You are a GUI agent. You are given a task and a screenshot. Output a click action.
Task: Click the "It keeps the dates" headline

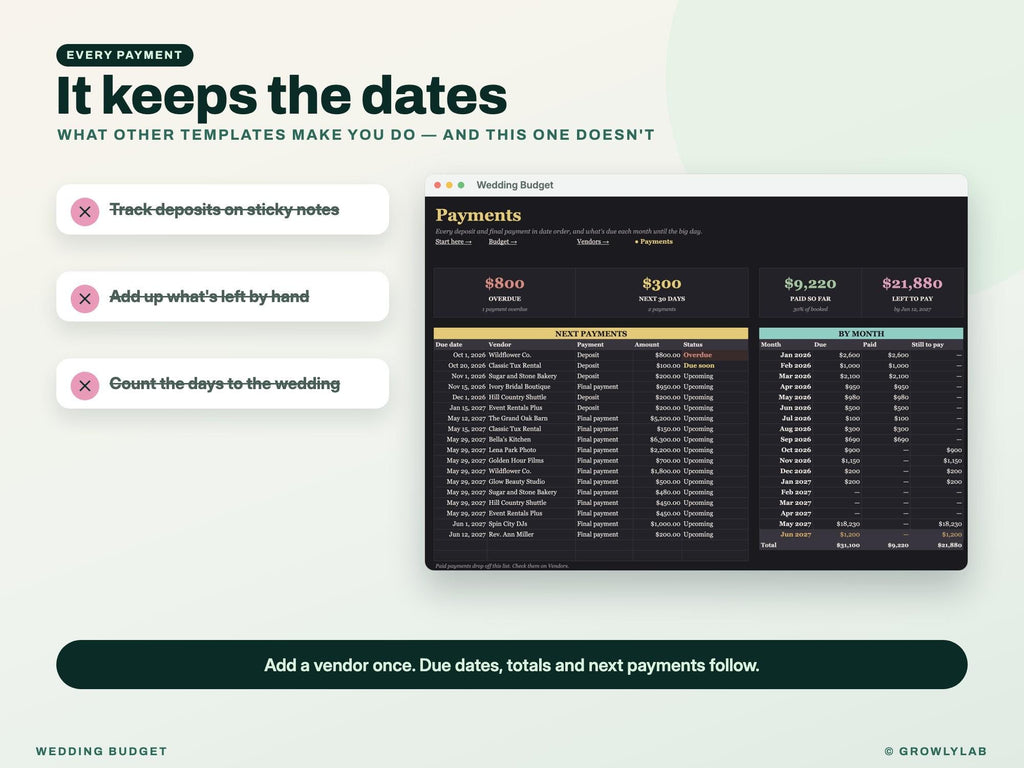point(281,96)
